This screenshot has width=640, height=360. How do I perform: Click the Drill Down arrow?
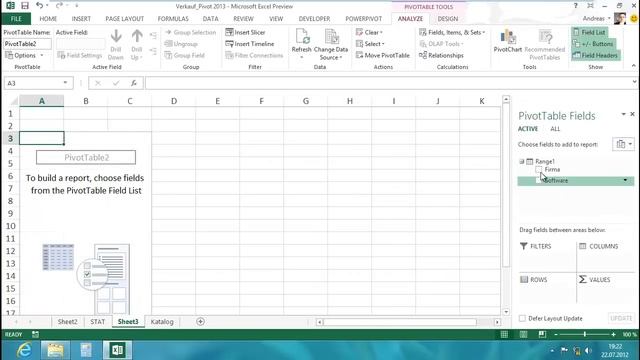point(116,37)
